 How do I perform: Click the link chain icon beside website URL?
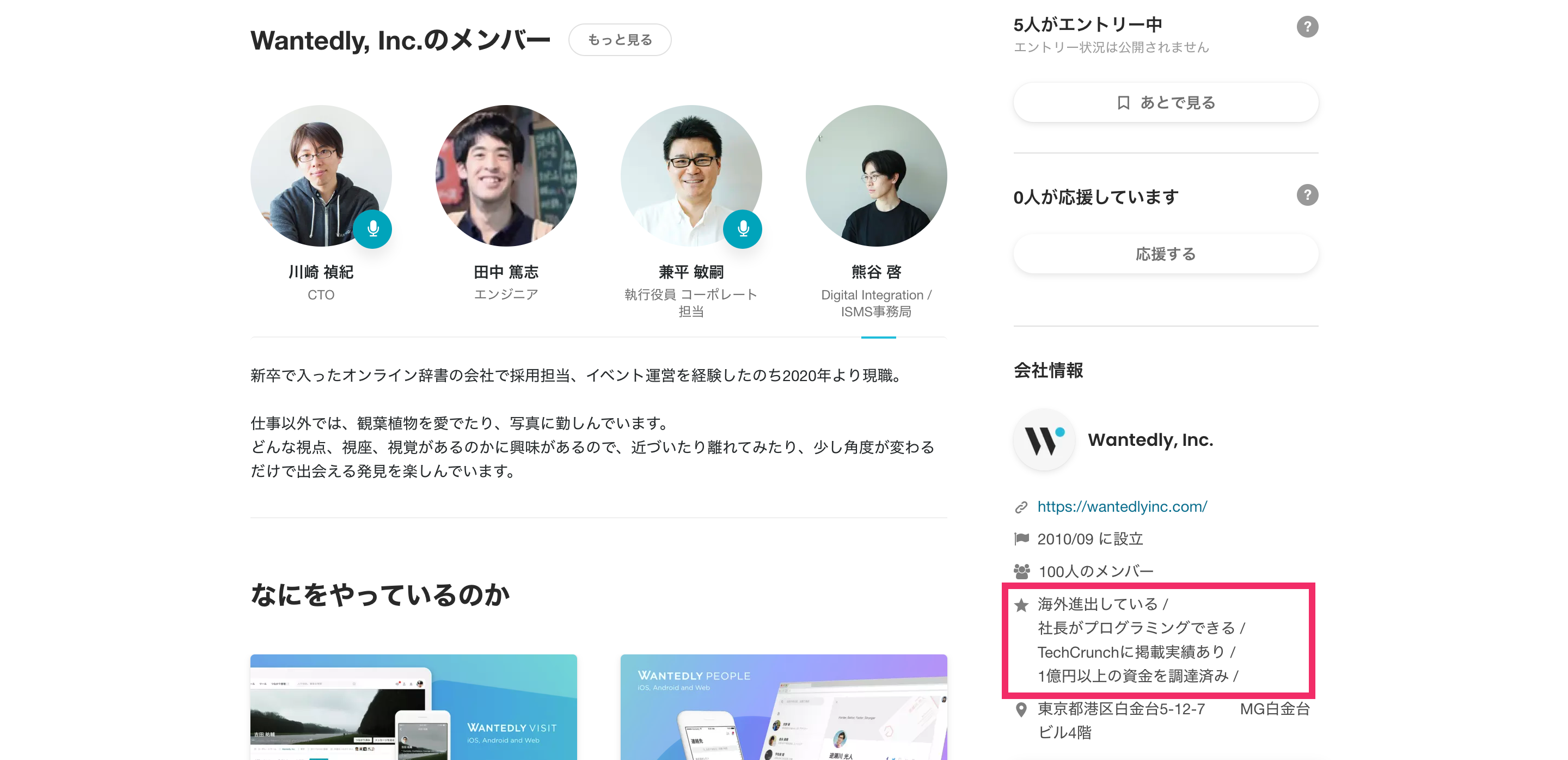1021,507
